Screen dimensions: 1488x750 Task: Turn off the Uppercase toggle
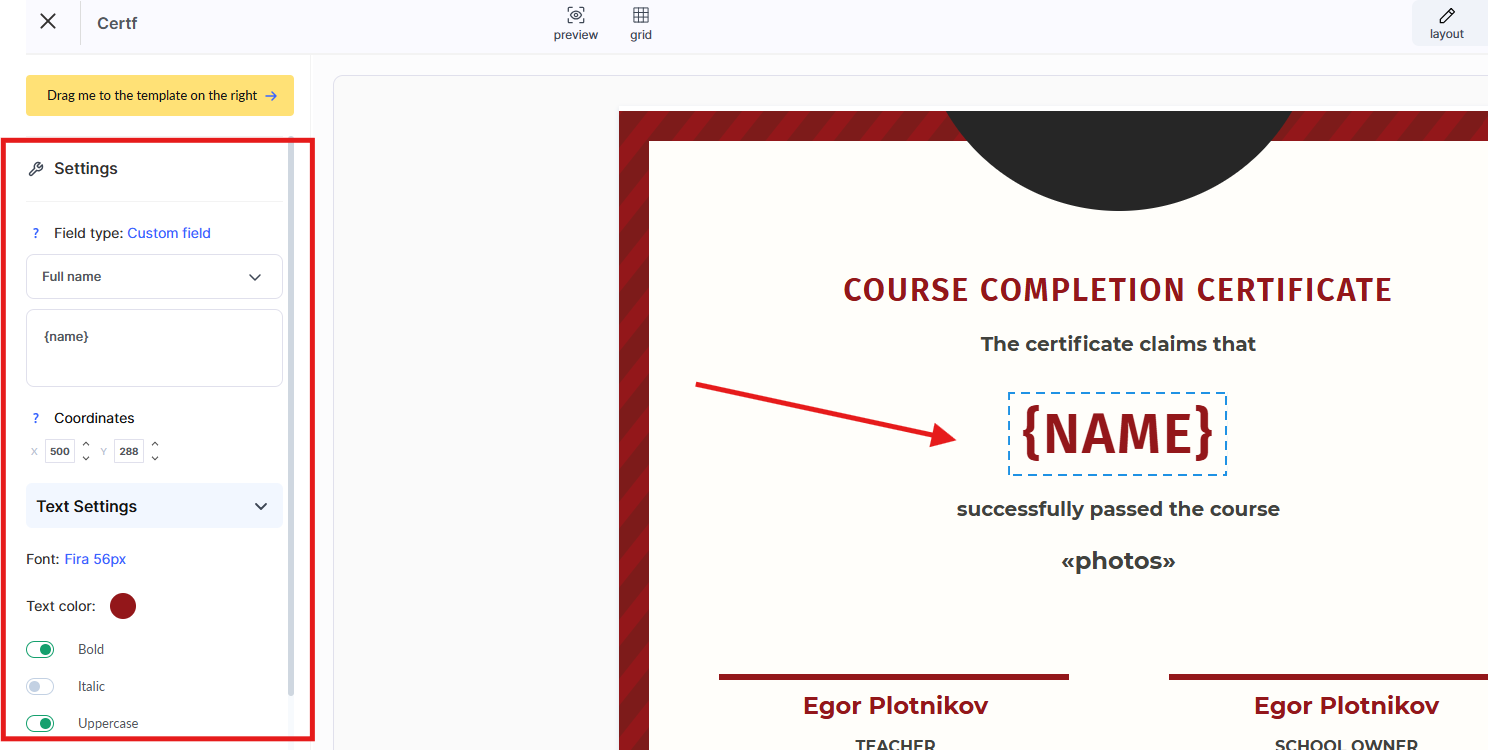coord(40,724)
